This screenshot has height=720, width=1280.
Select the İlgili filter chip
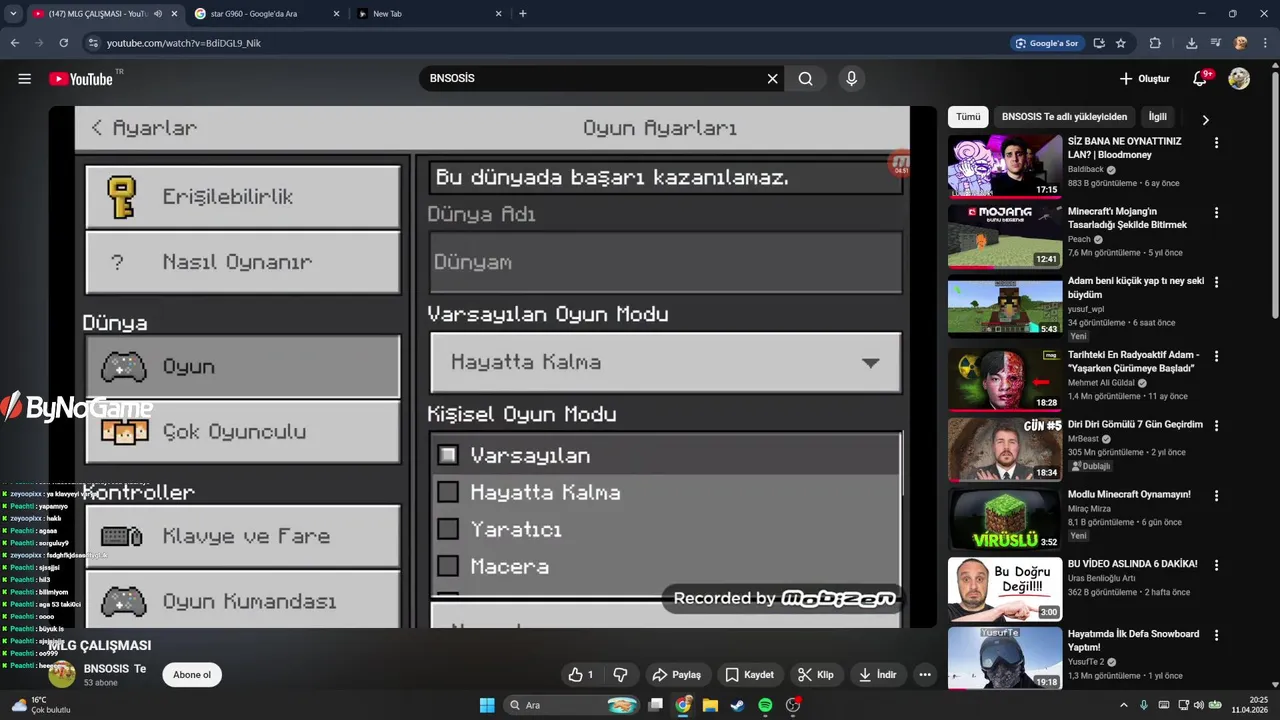pyautogui.click(x=1157, y=117)
